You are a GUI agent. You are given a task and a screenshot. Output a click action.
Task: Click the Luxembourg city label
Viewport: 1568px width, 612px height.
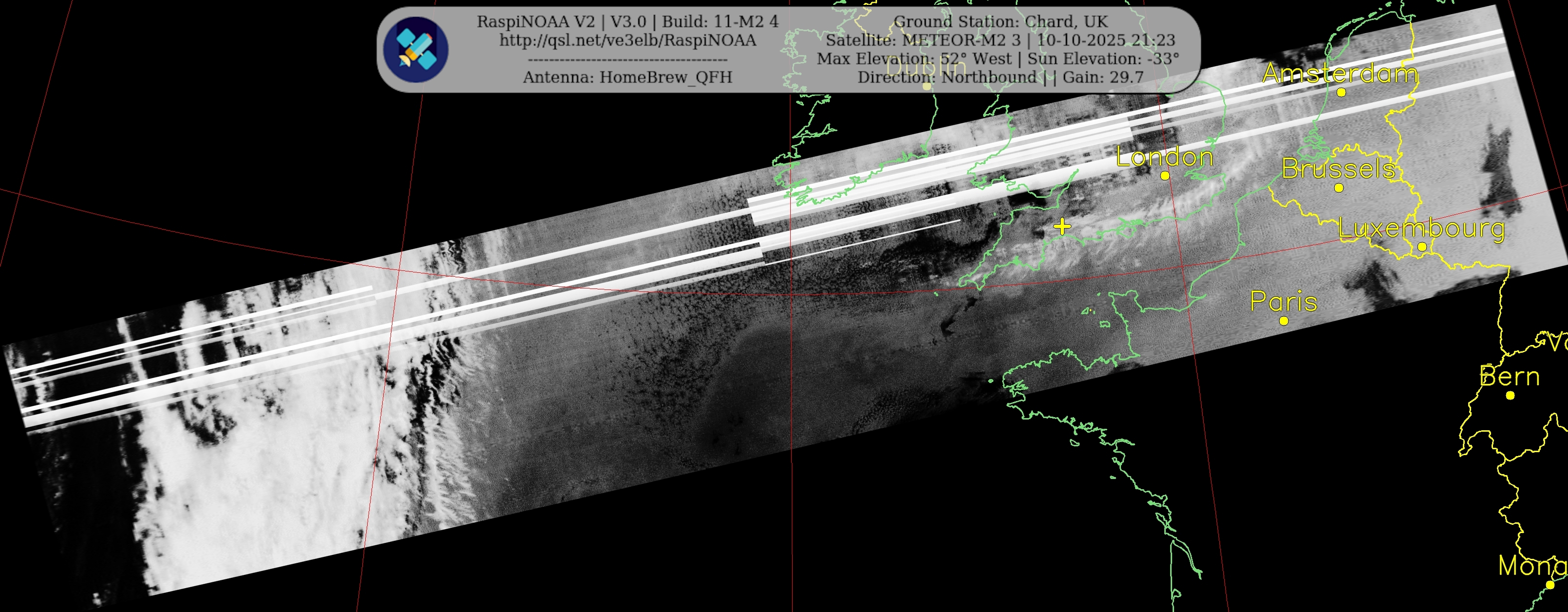click(x=1421, y=229)
